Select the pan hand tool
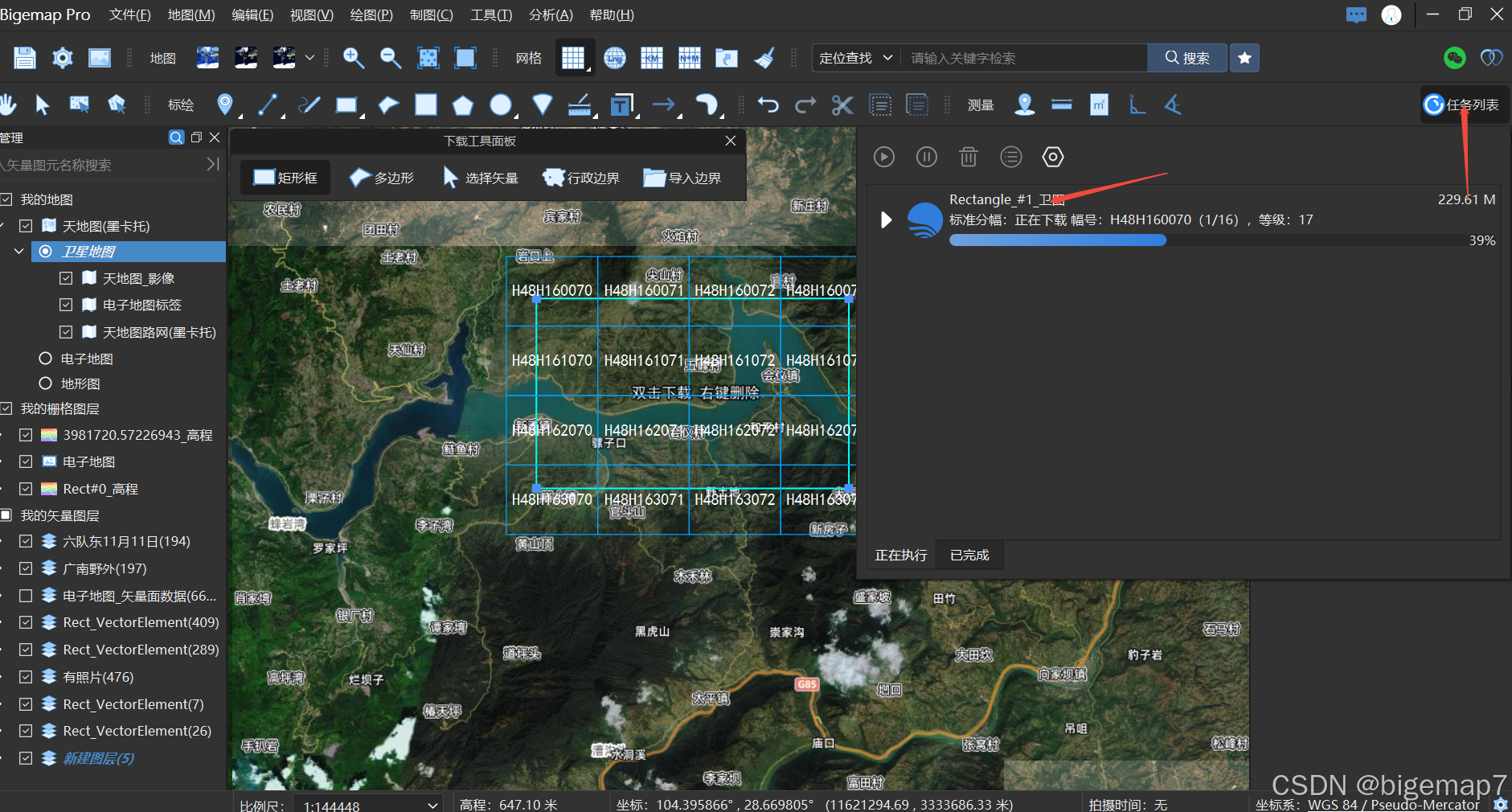1512x812 pixels. [8, 105]
